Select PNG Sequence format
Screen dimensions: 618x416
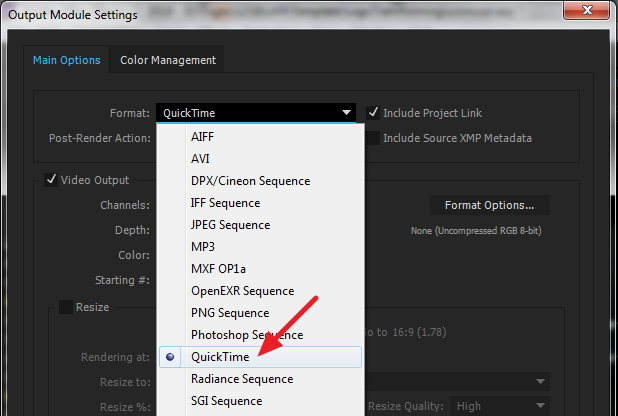click(x=228, y=313)
